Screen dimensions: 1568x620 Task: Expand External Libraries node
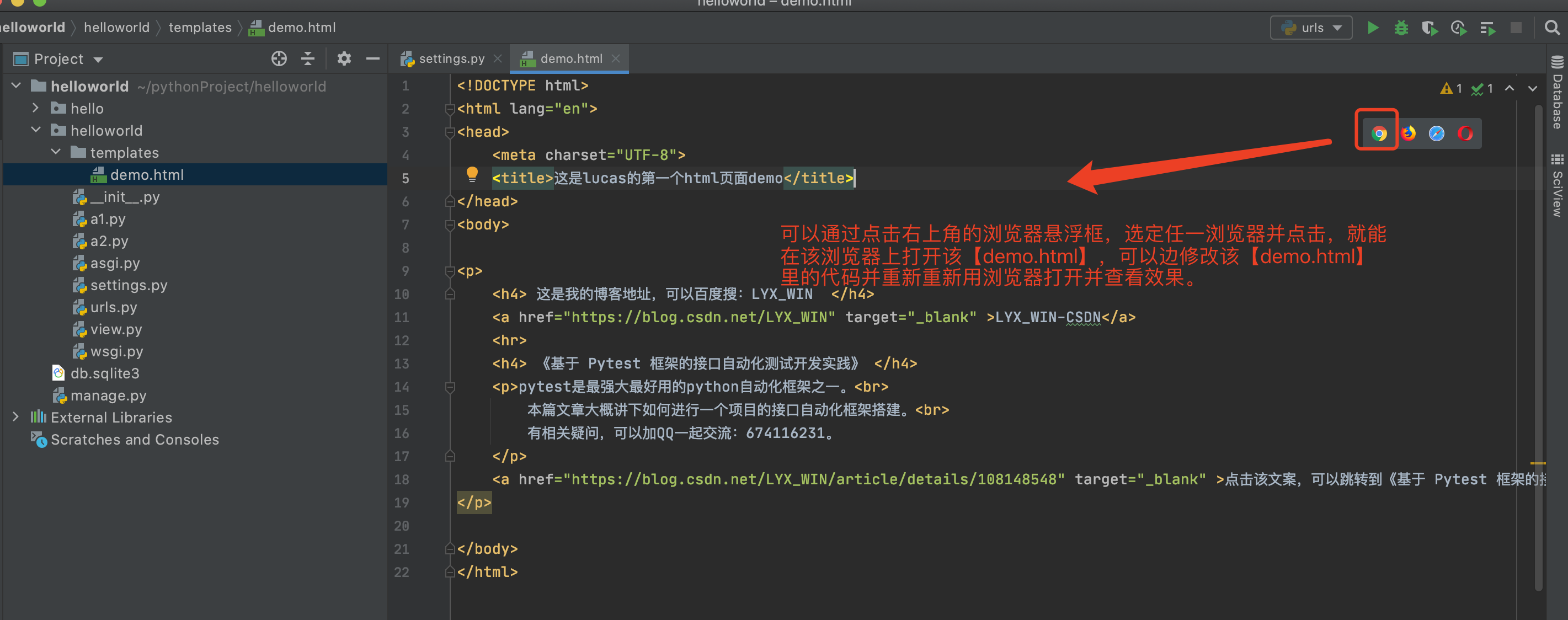16,418
